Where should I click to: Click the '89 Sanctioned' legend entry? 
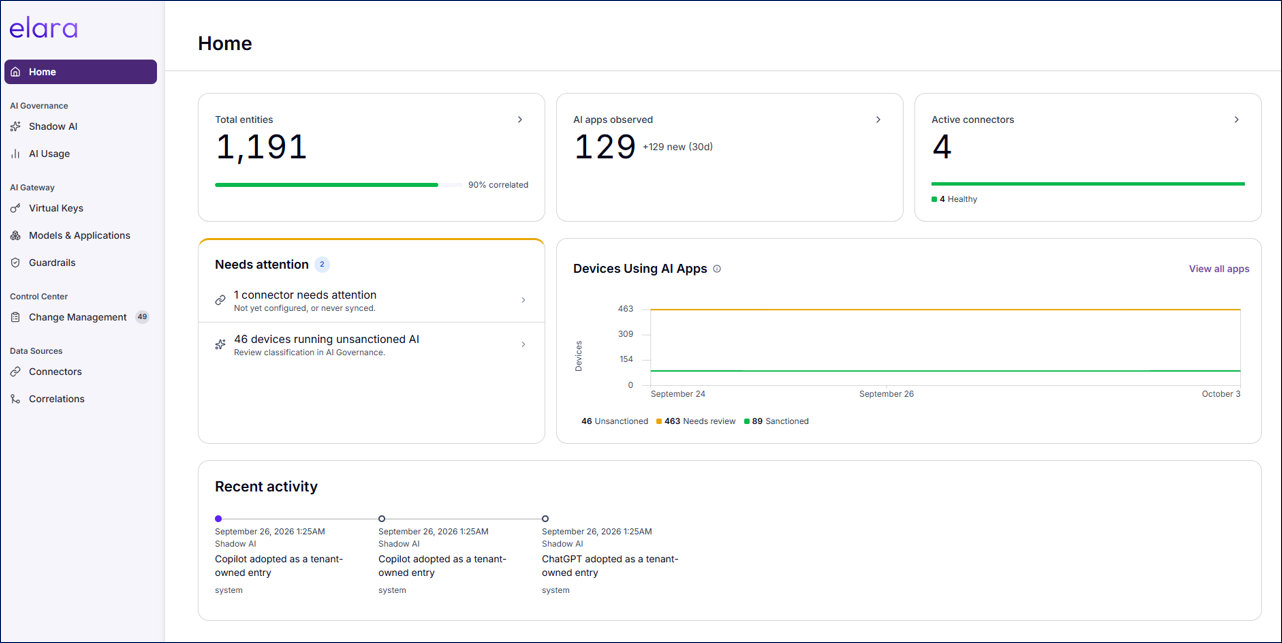[776, 422]
